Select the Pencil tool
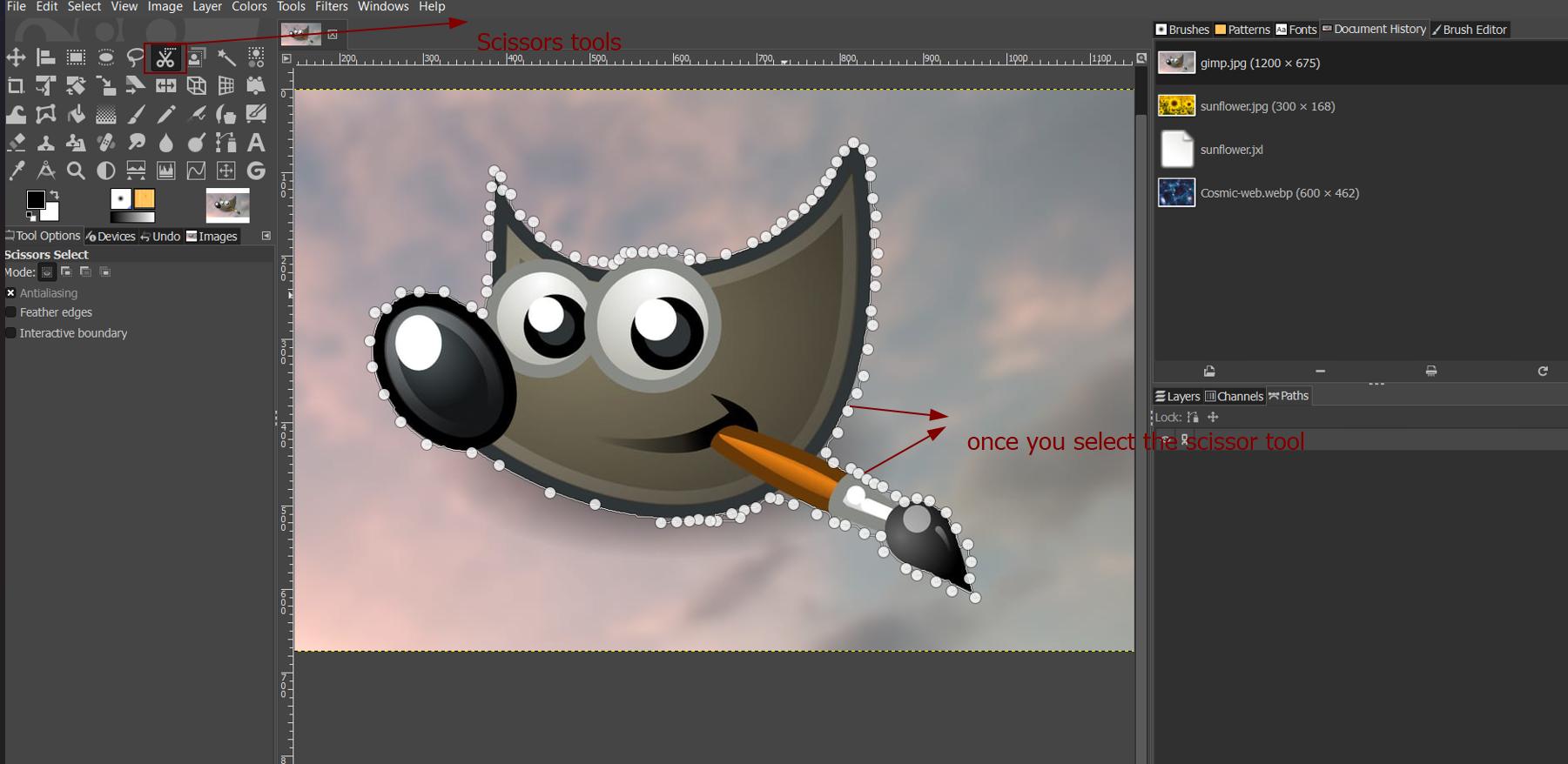Viewport: 1568px width, 764px height. click(x=165, y=114)
